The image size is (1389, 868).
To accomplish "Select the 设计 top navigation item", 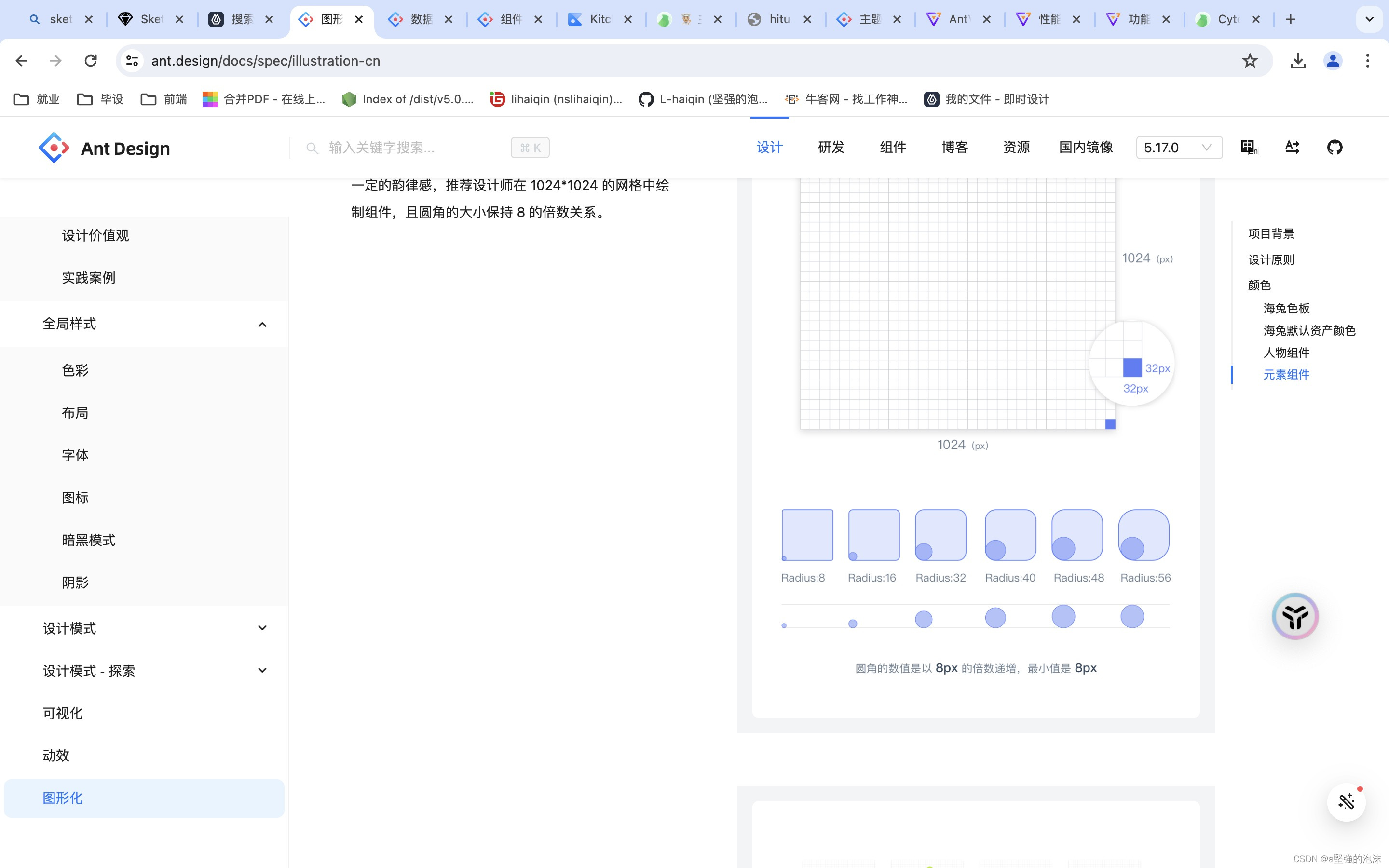I will tap(769, 148).
